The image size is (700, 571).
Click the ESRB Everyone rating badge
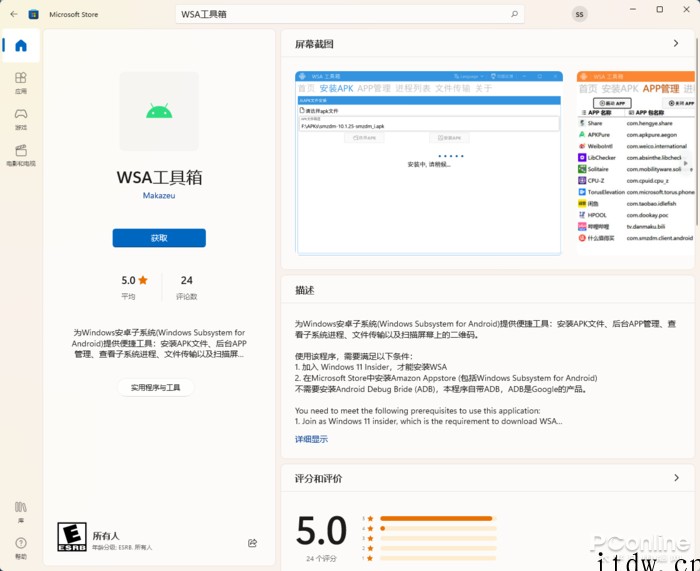(x=72, y=537)
